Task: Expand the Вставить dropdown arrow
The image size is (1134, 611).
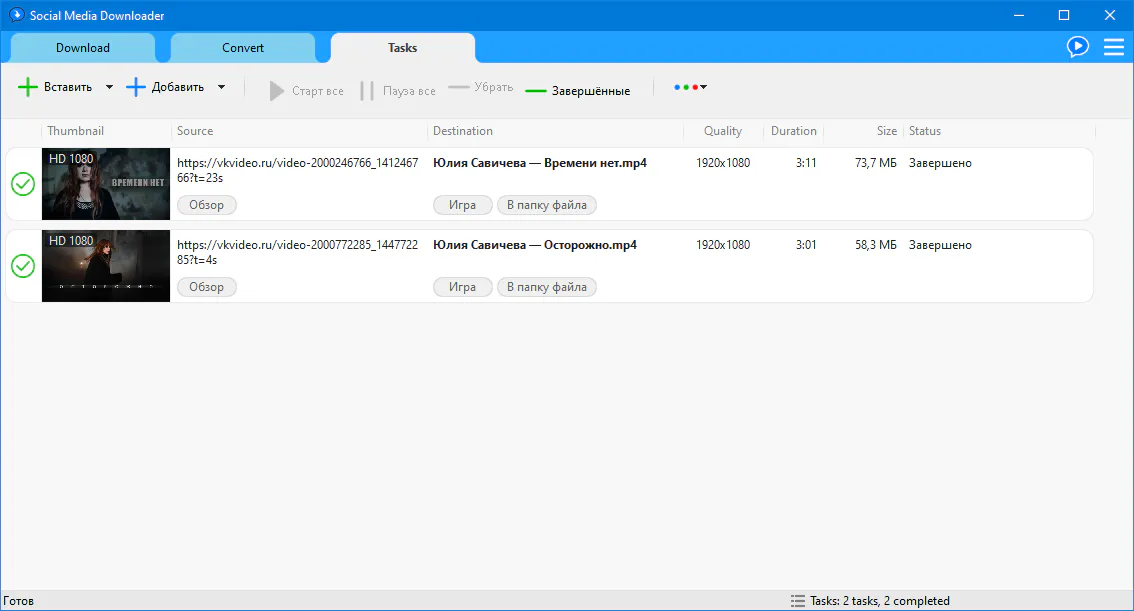Action: [110, 88]
